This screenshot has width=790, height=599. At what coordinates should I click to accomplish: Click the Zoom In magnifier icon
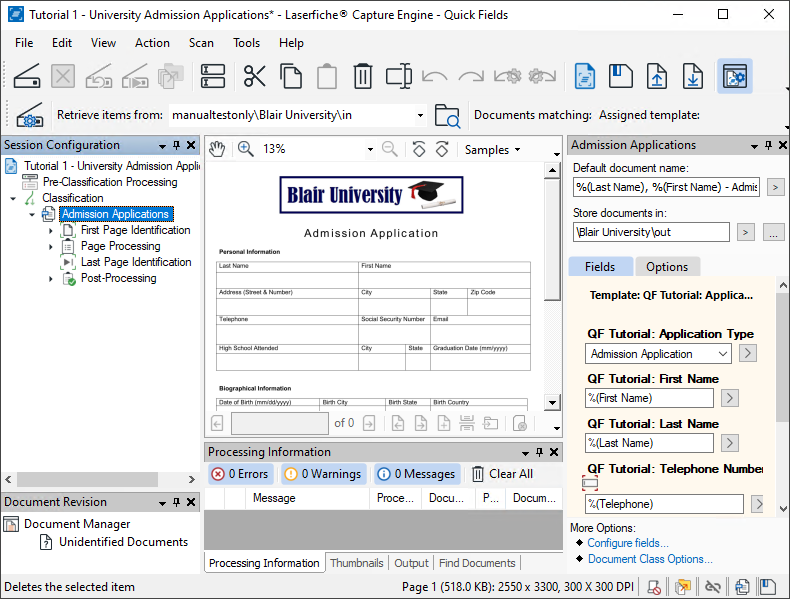(245, 149)
